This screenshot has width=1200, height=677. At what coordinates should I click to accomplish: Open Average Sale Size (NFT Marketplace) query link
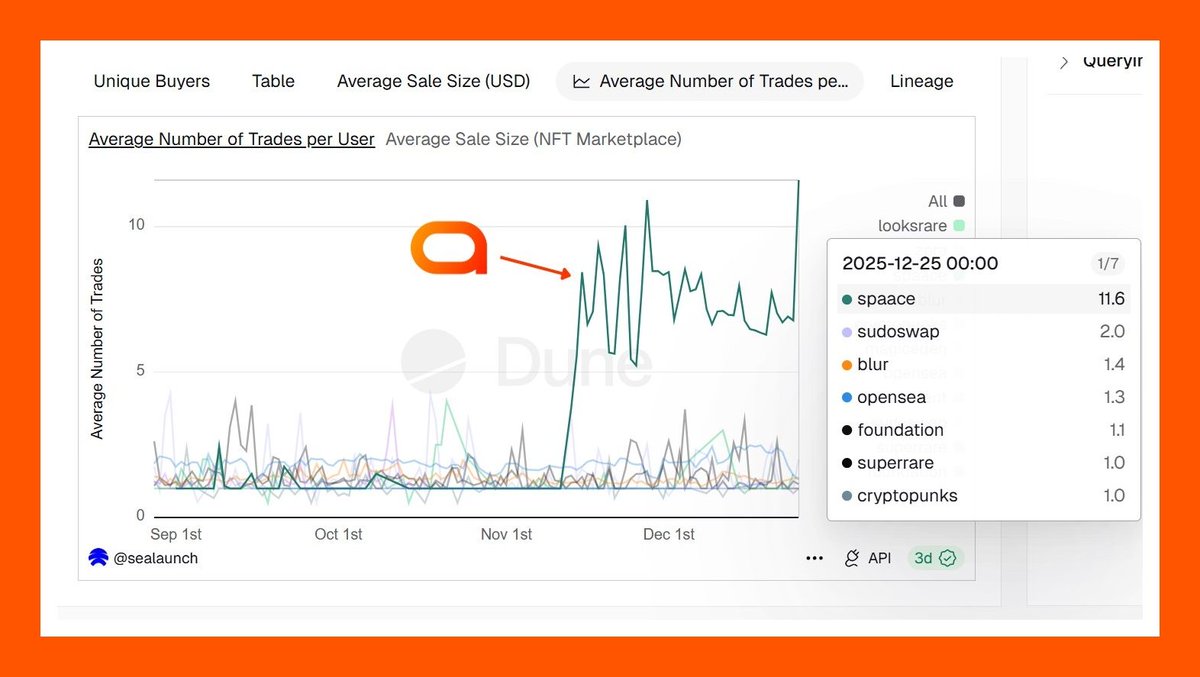533,139
